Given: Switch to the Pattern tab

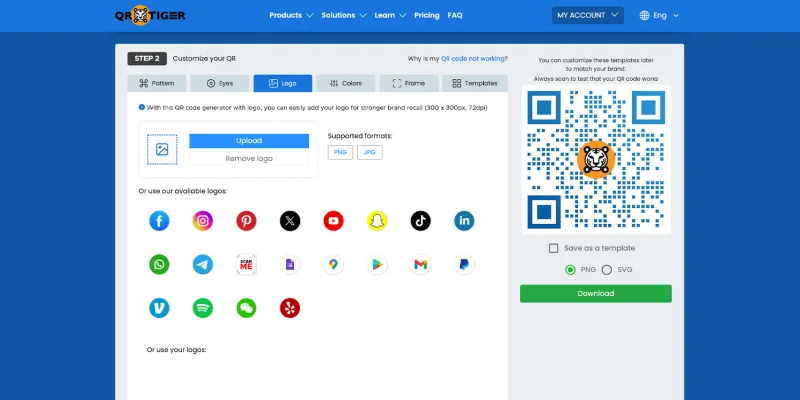Looking at the screenshot, I should (x=157, y=83).
